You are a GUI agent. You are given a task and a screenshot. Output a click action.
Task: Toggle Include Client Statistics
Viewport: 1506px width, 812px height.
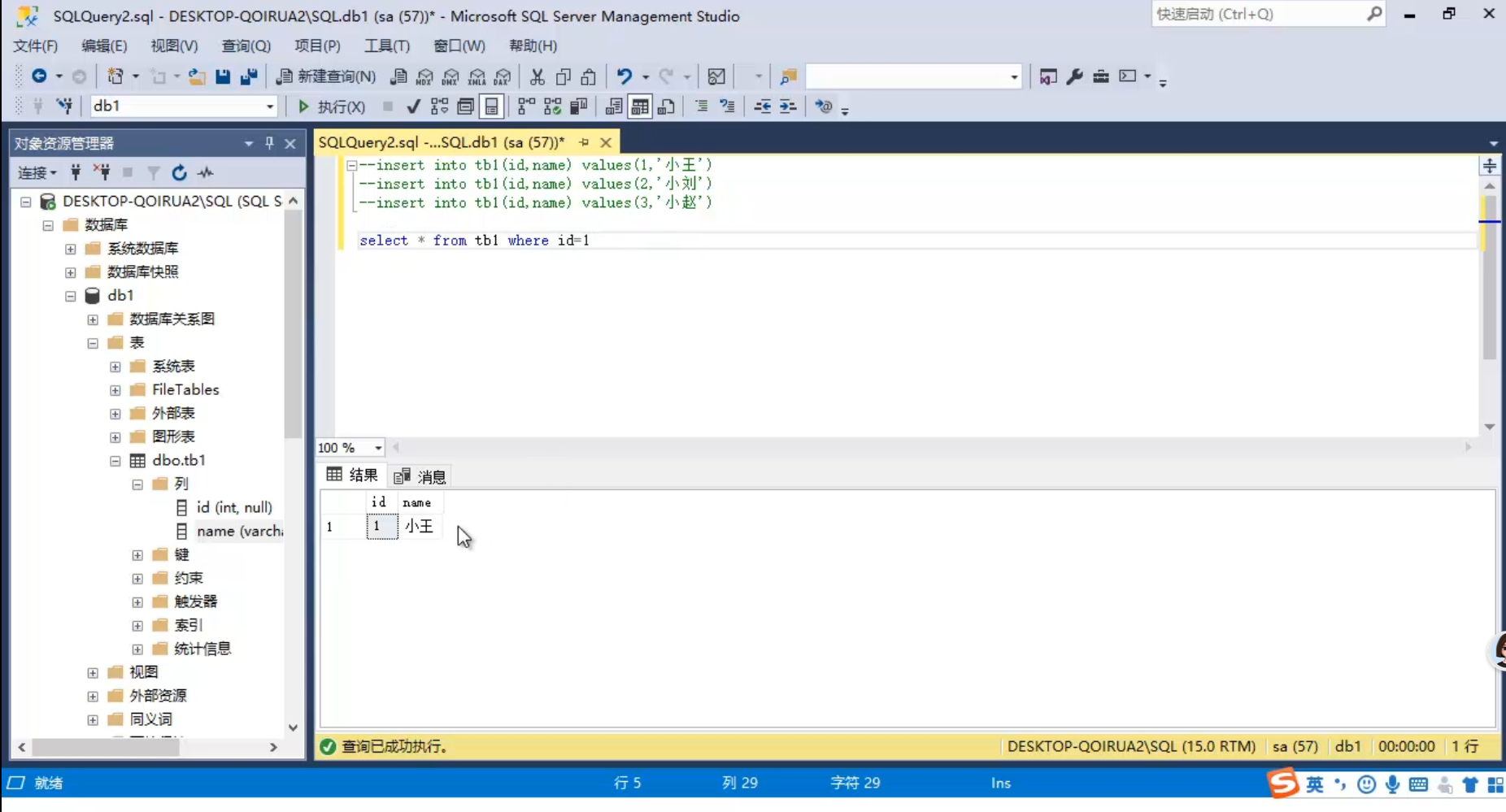pyautogui.click(x=579, y=106)
